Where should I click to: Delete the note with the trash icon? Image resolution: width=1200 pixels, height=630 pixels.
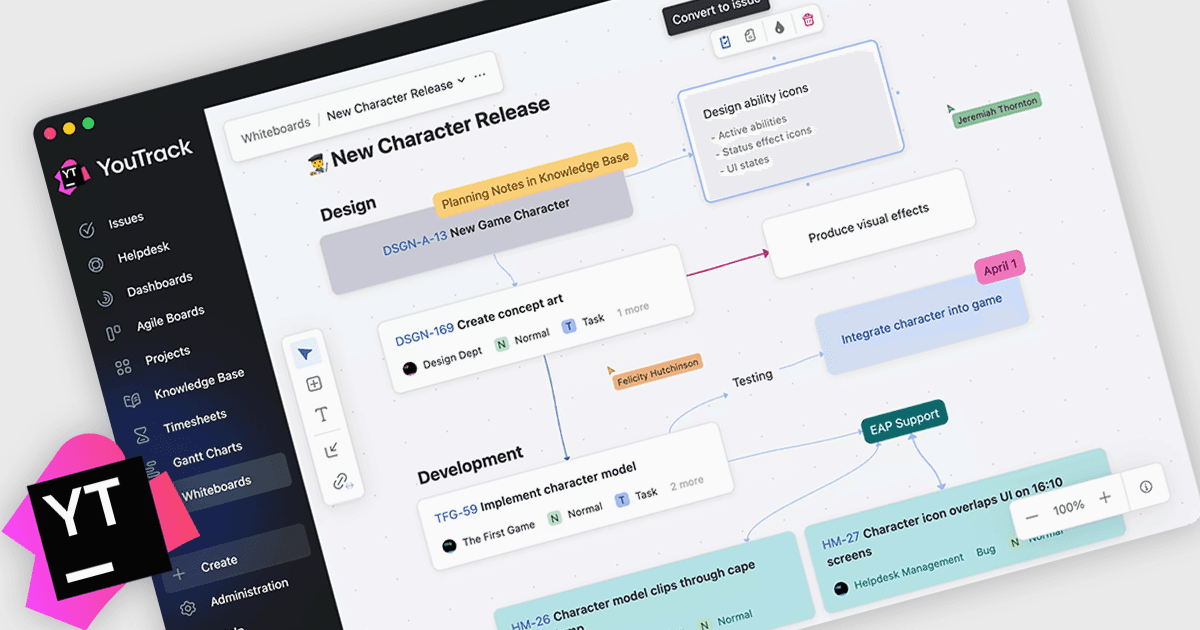click(x=809, y=19)
